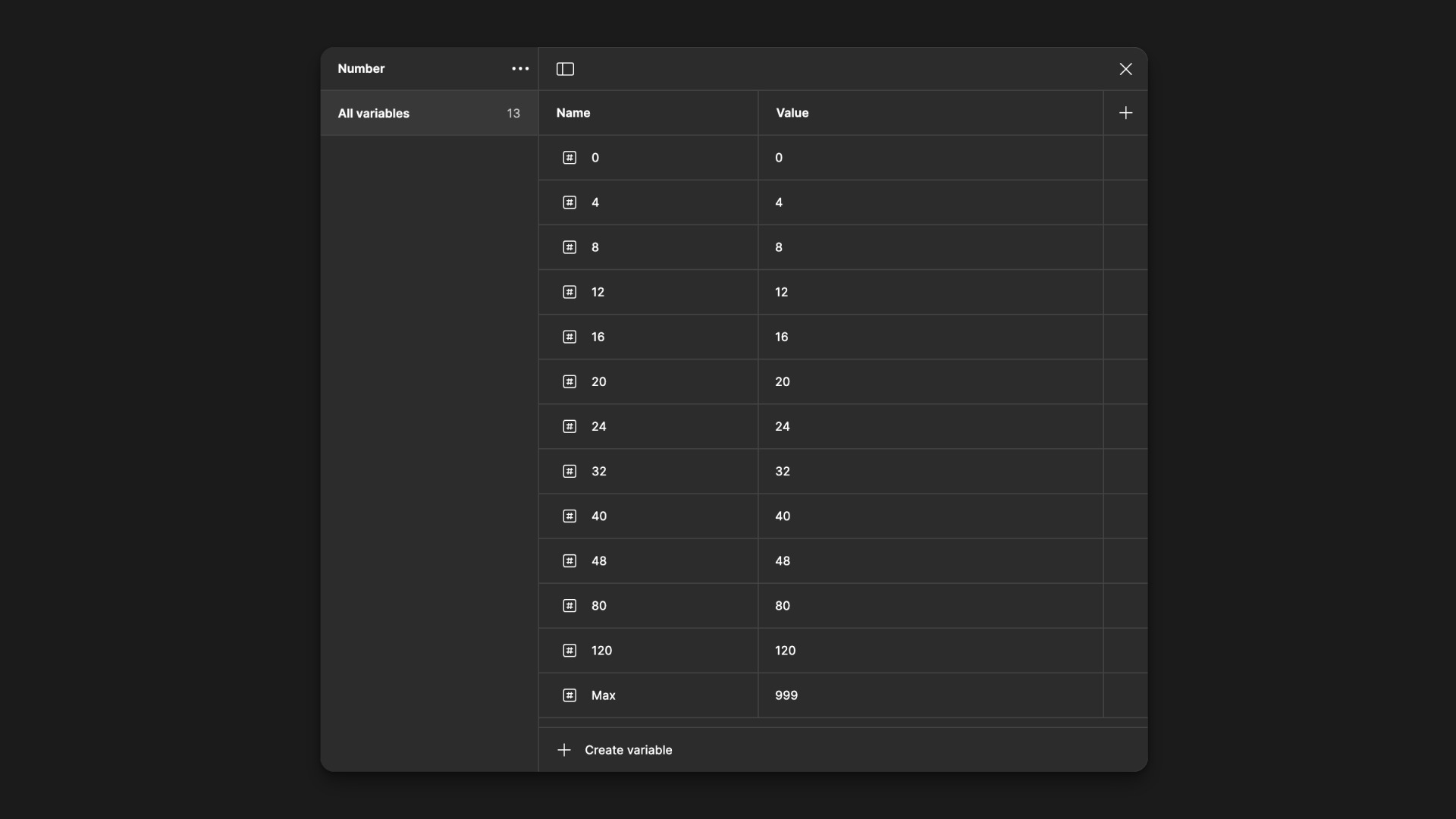Click the number type icon for variable 0

pos(570,158)
